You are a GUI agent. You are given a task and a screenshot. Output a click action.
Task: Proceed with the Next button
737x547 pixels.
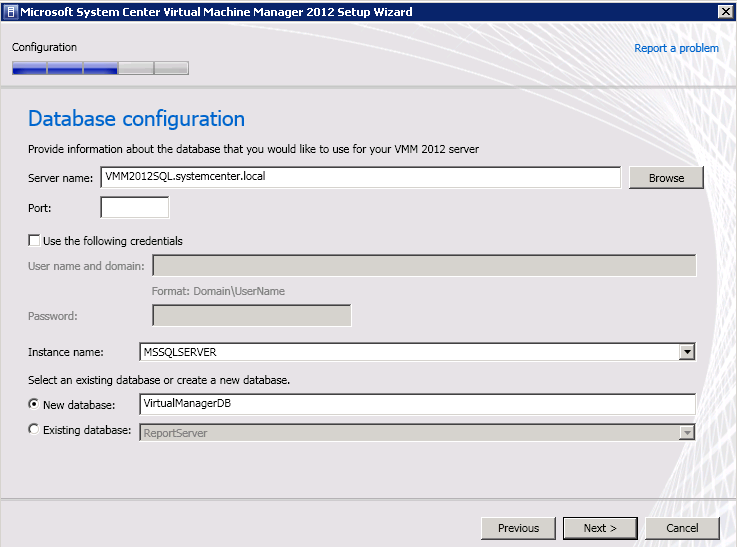pyautogui.click(x=600, y=528)
